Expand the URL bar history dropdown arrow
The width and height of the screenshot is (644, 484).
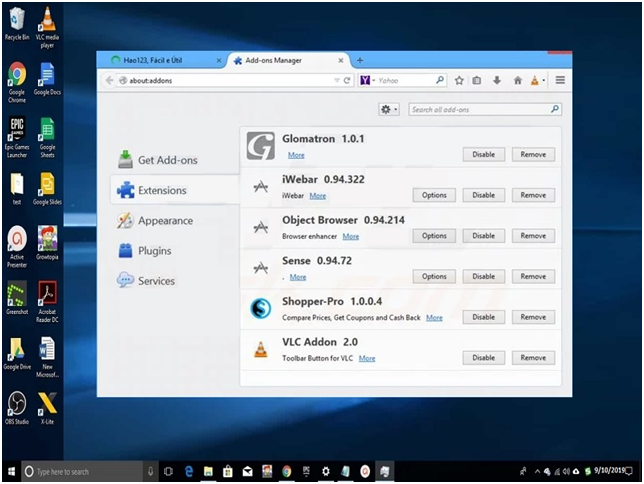pos(337,81)
